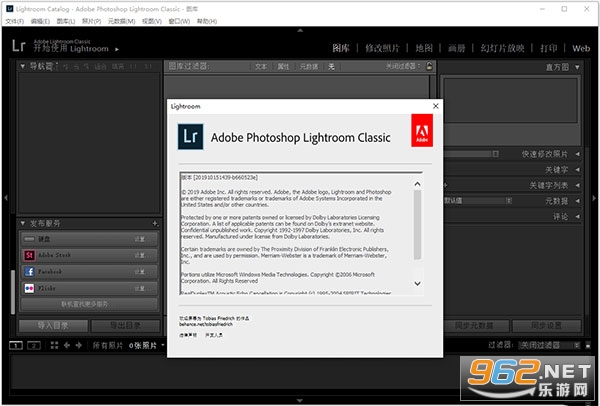Viewport: 600px width, 406px height.
Task: Switch to the Web module
Action: coord(581,49)
